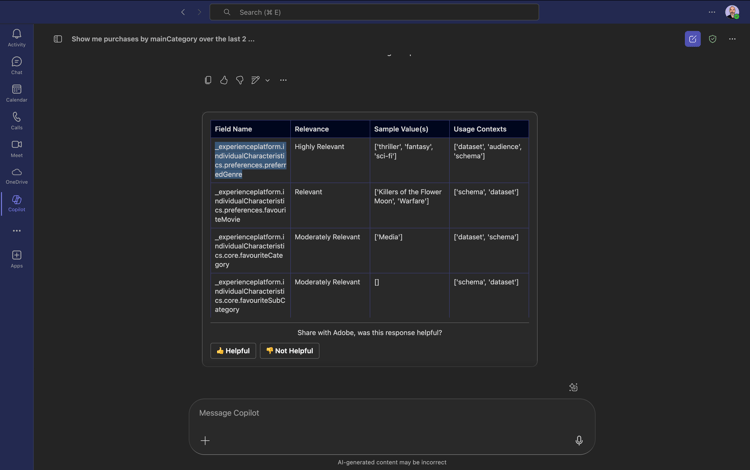Click the Not Helpful button
Image resolution: width=750 pixels, height=470 pixels.
point(289,350)
